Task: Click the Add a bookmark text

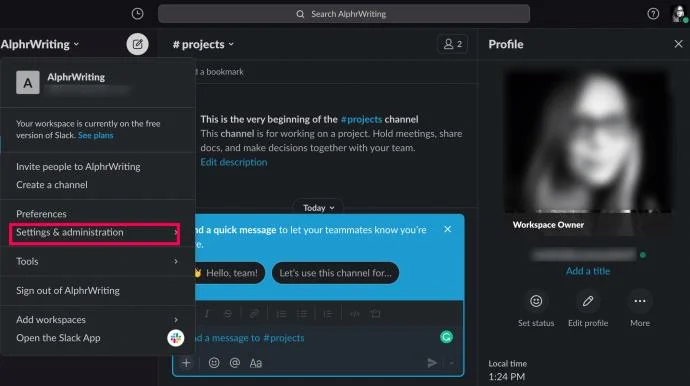Action: point(219,72)
